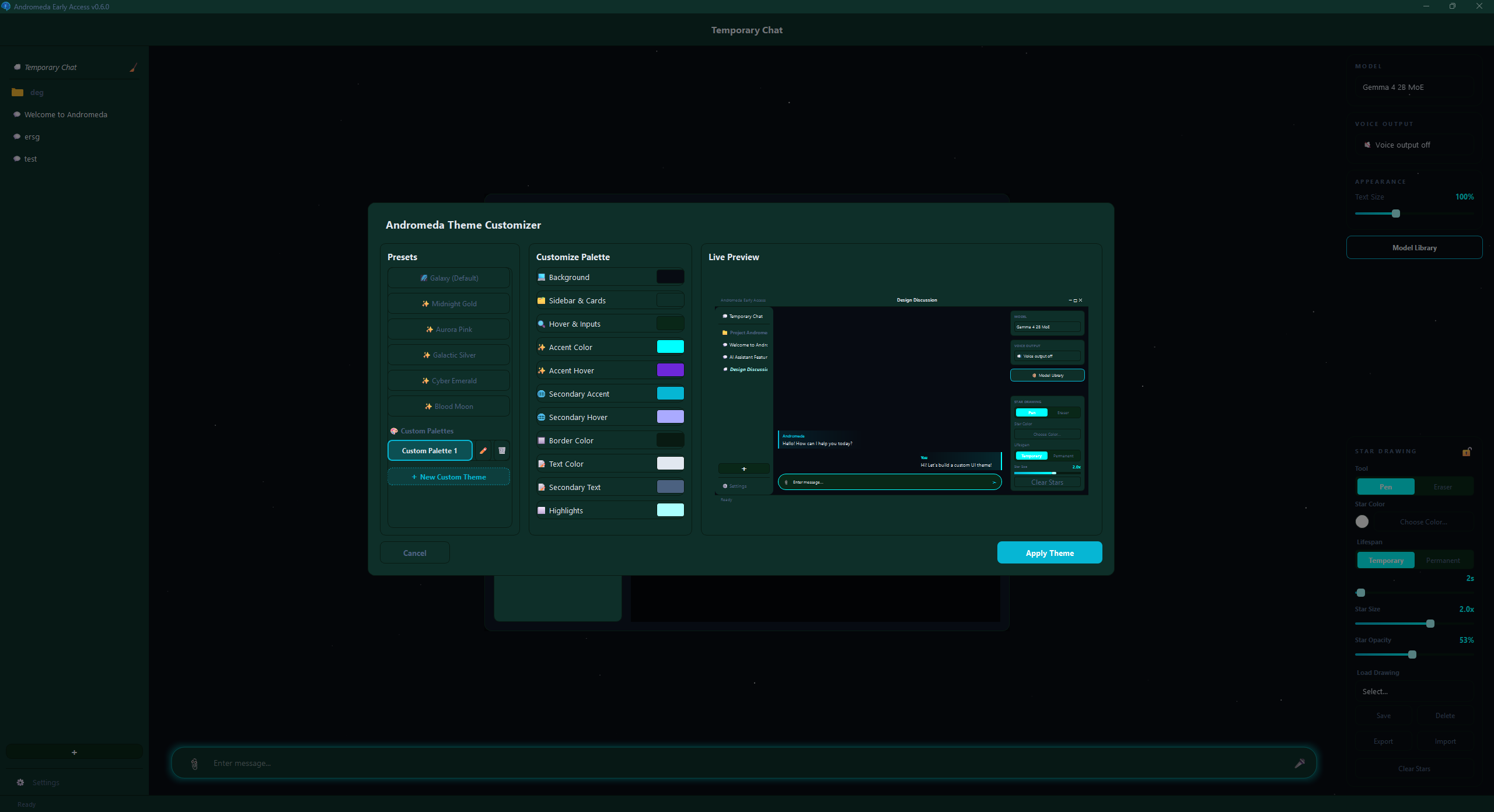
Task: Click the Custom Palettes palette icon
Action: pos(394,431)
